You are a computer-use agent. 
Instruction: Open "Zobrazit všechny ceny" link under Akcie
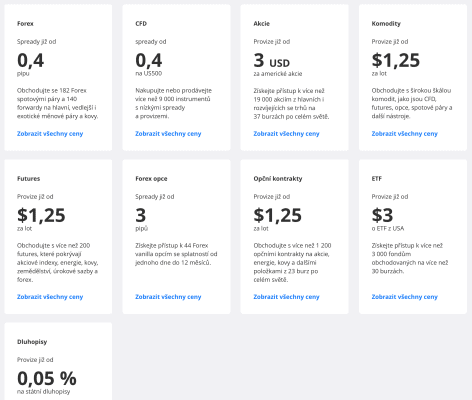point(286,134)
